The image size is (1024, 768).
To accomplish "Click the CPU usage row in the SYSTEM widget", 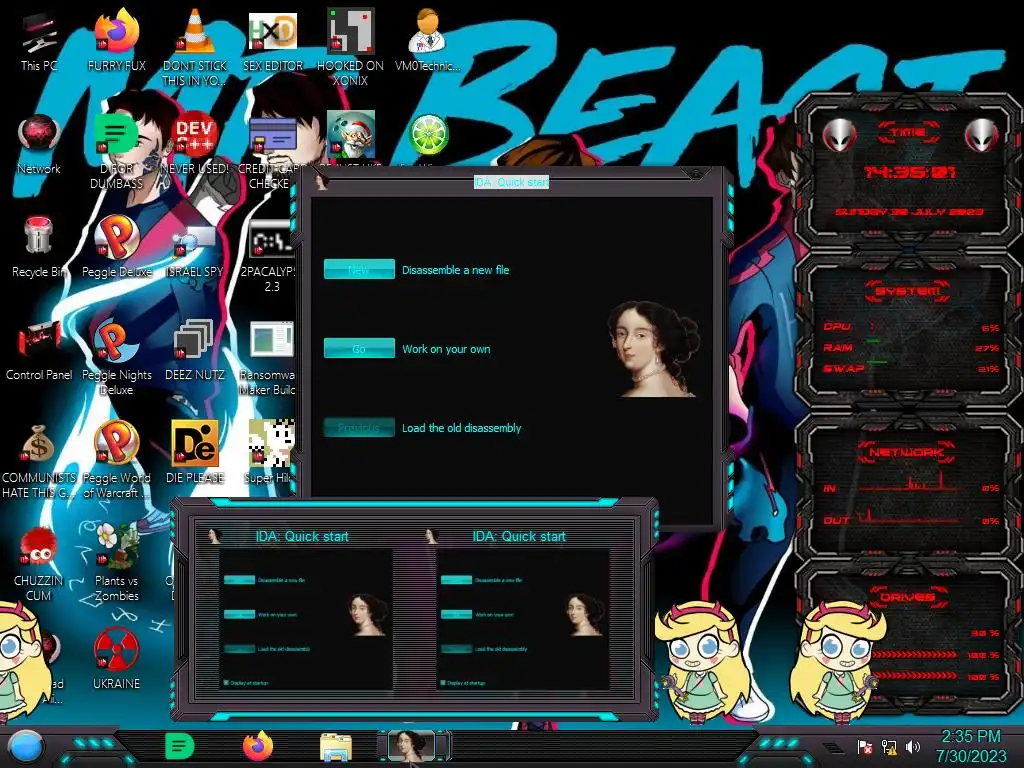I will [911, 327].
